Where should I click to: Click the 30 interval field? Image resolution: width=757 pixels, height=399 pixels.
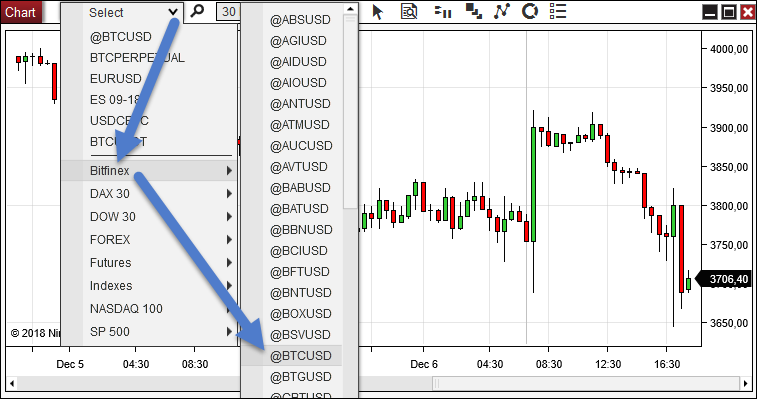click(x=229, y=12)
